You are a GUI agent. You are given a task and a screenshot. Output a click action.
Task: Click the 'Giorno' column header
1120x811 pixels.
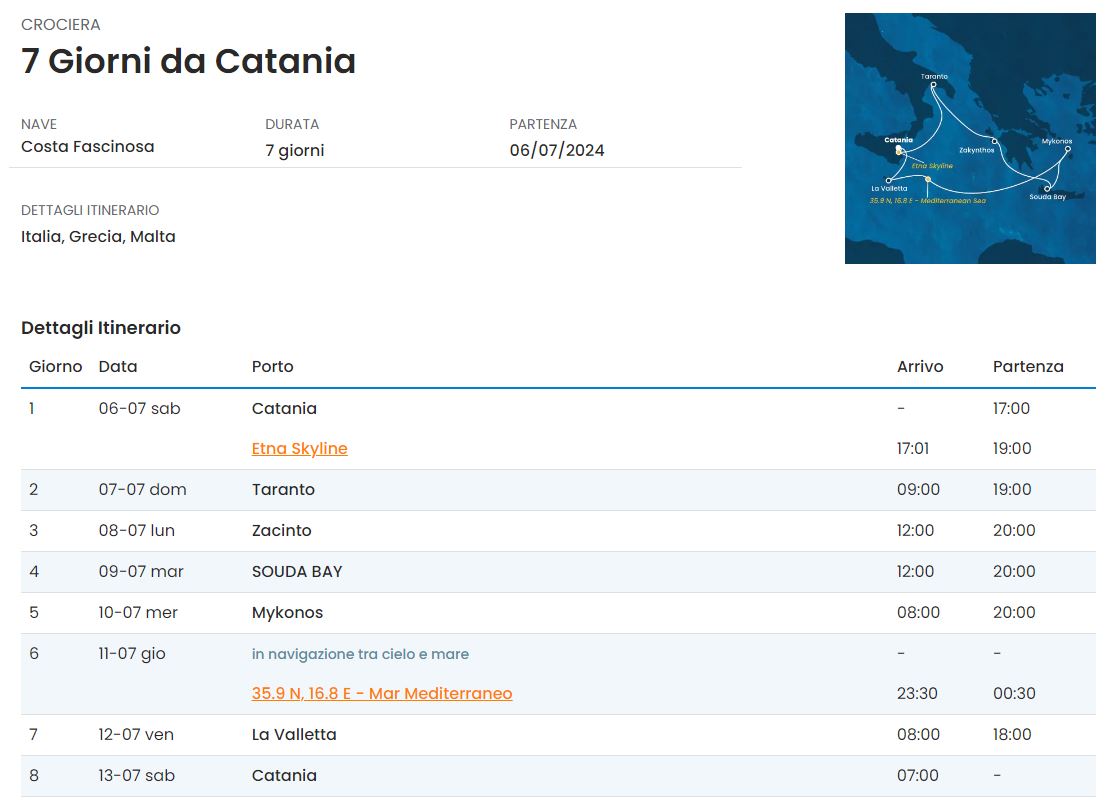[56, 367]
